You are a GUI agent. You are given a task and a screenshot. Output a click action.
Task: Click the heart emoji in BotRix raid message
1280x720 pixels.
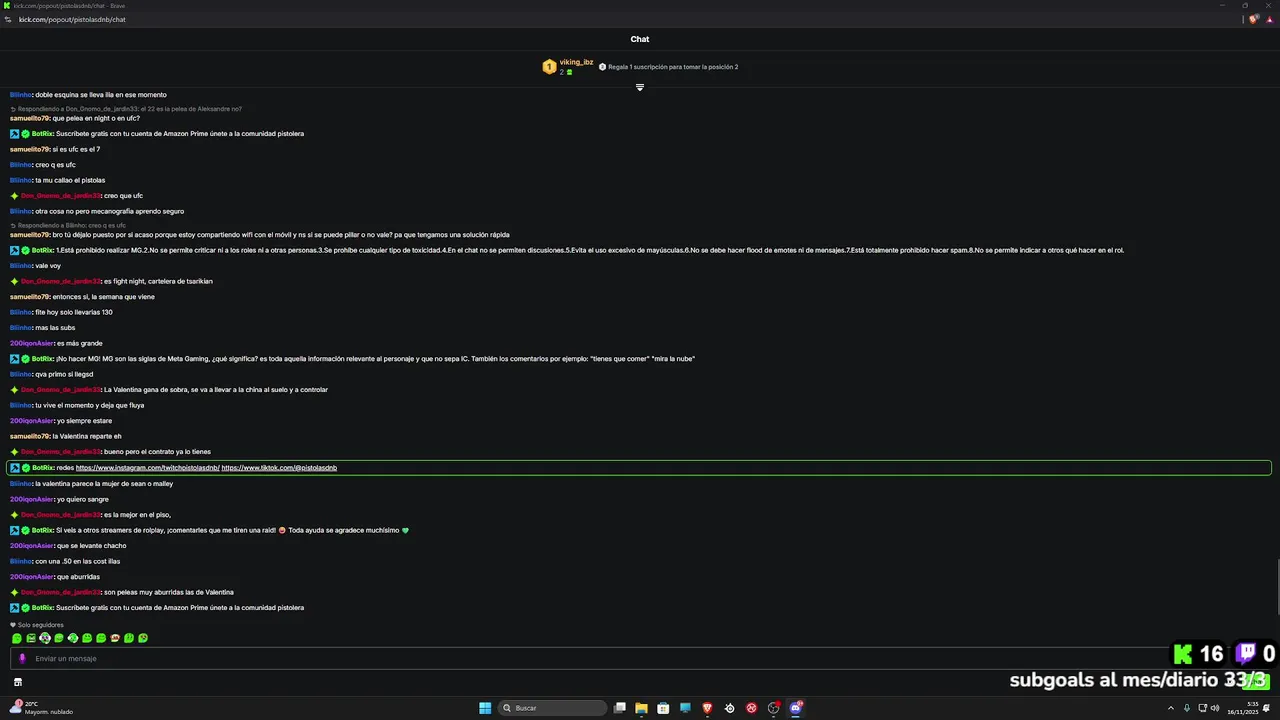click(x=405, y=530)
